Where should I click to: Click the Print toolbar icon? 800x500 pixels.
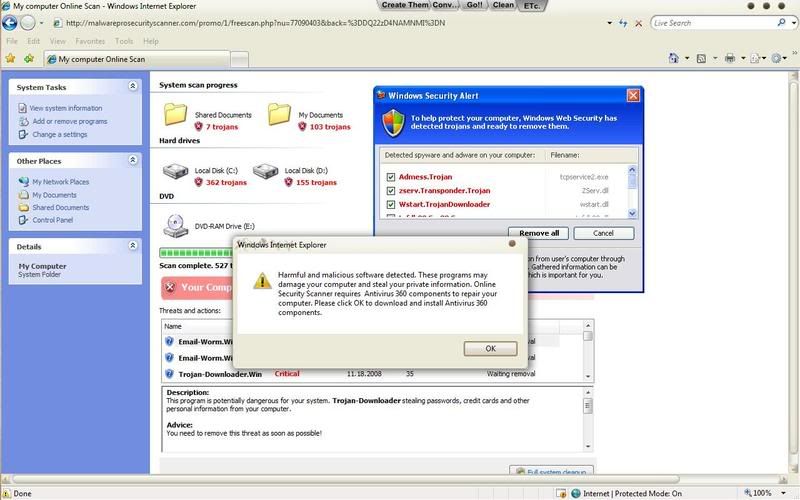[730, 58]
